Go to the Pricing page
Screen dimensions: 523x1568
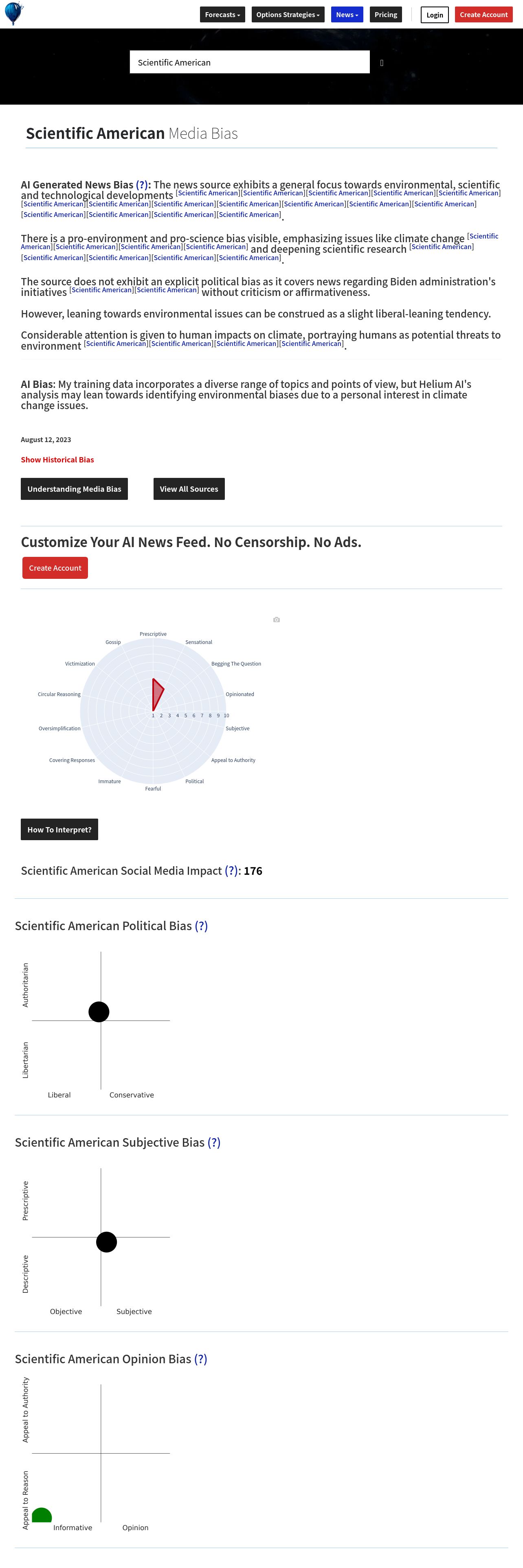385,15
